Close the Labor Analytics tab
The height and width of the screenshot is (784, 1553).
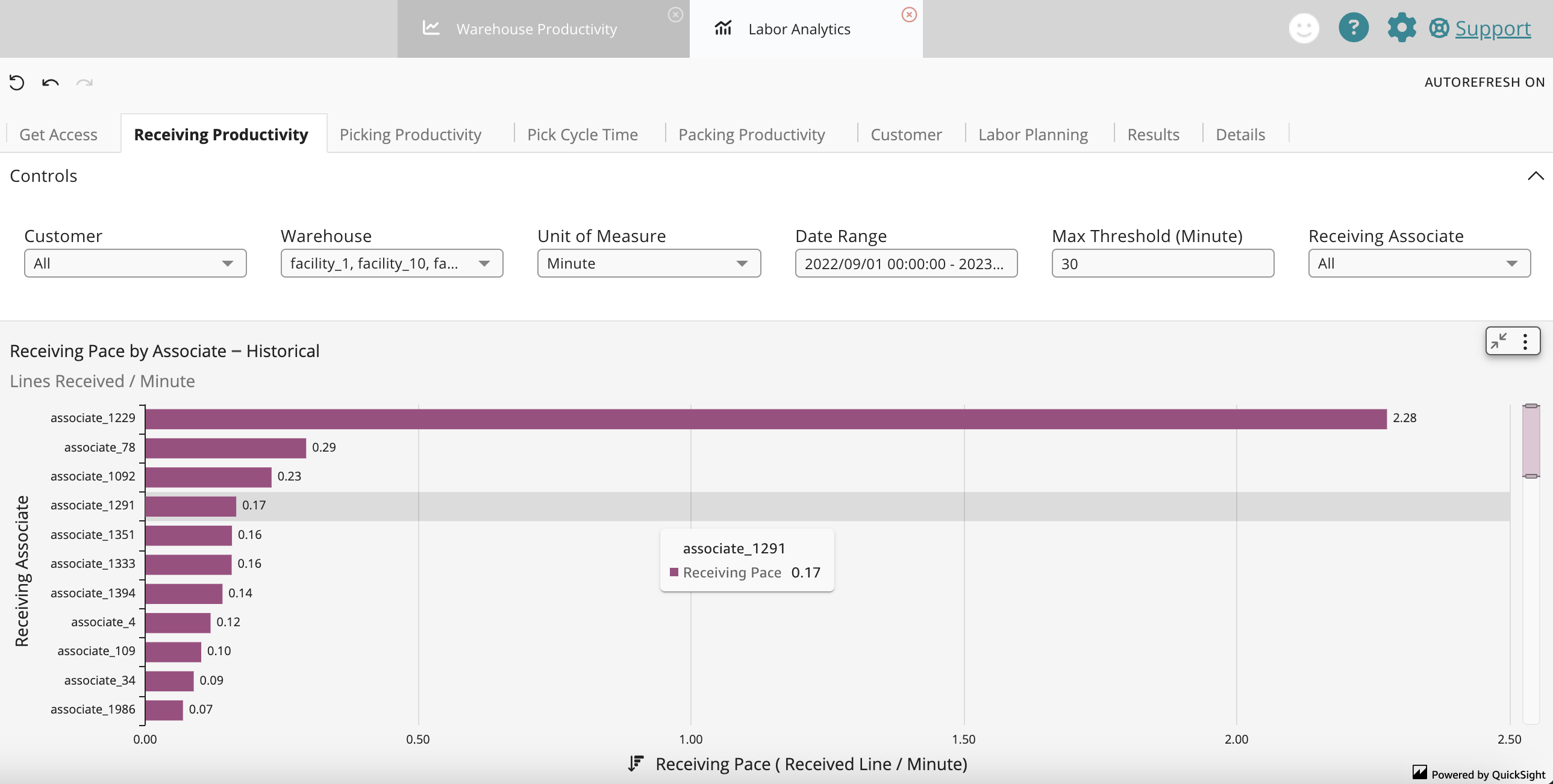point(908,14)
